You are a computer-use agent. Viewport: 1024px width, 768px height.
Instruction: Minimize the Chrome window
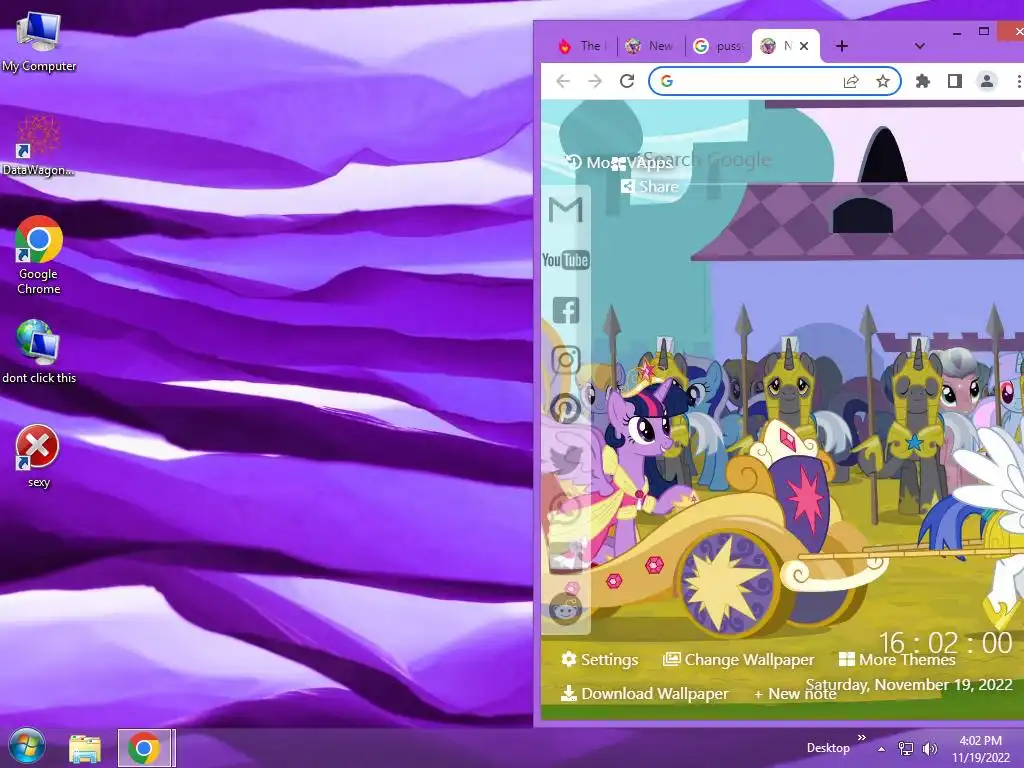pos(957,32)
